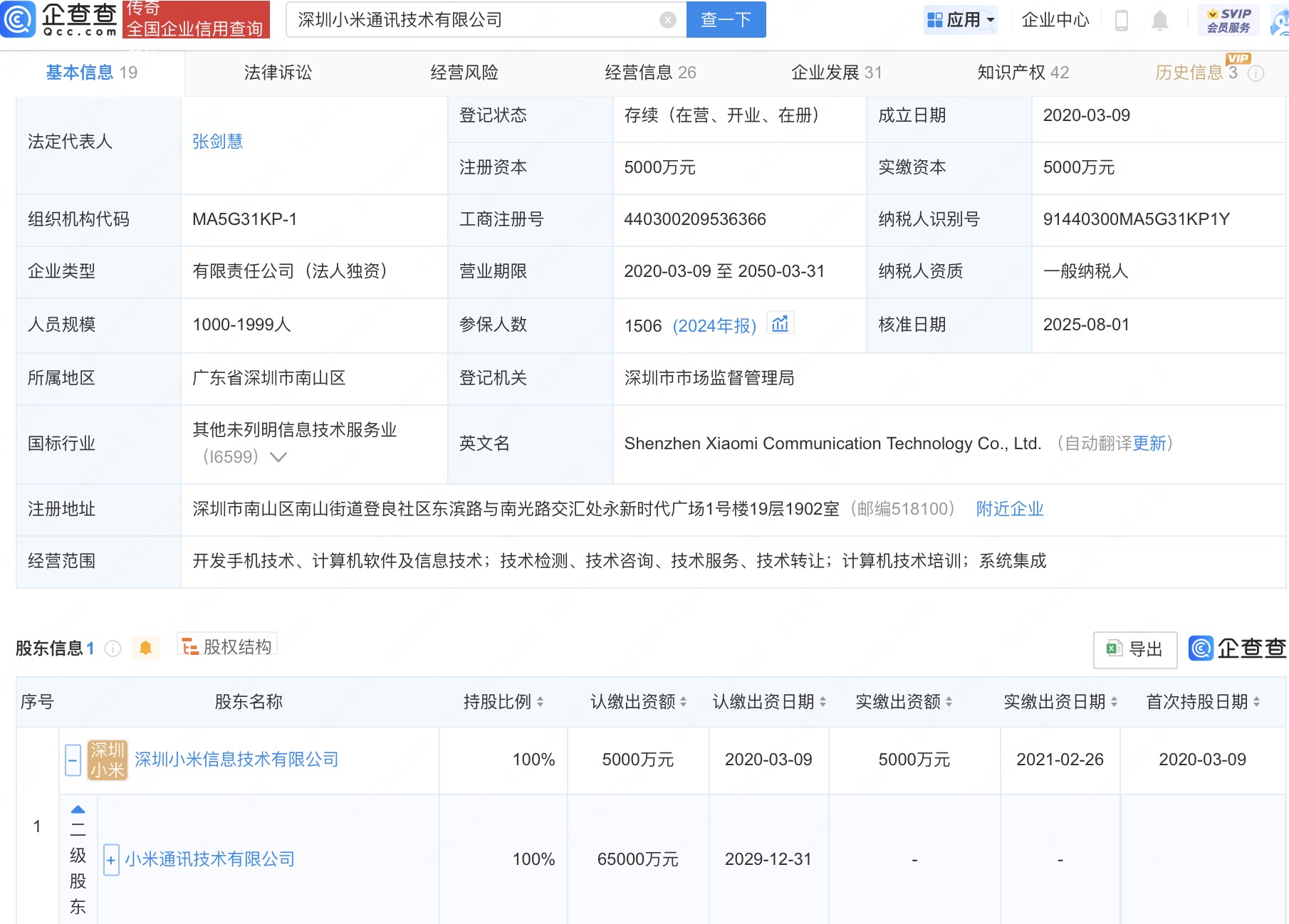Viewport: 1289px width, 924px height.
Task: Open the 应用 dropdown menu
Action: pyautogui.click(x=961, y=20)
